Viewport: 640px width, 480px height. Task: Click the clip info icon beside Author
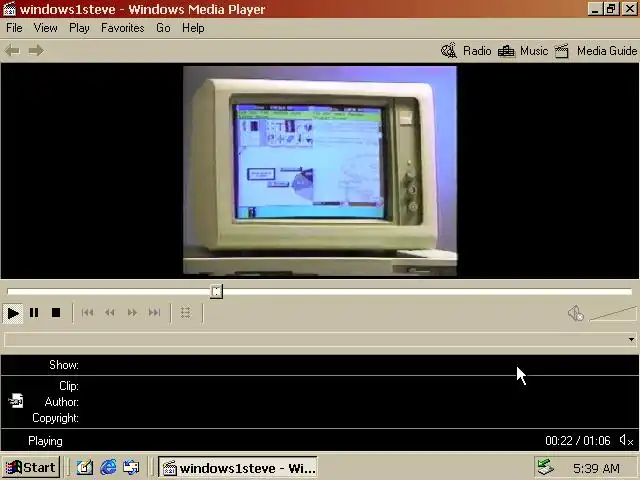[16, 401]
